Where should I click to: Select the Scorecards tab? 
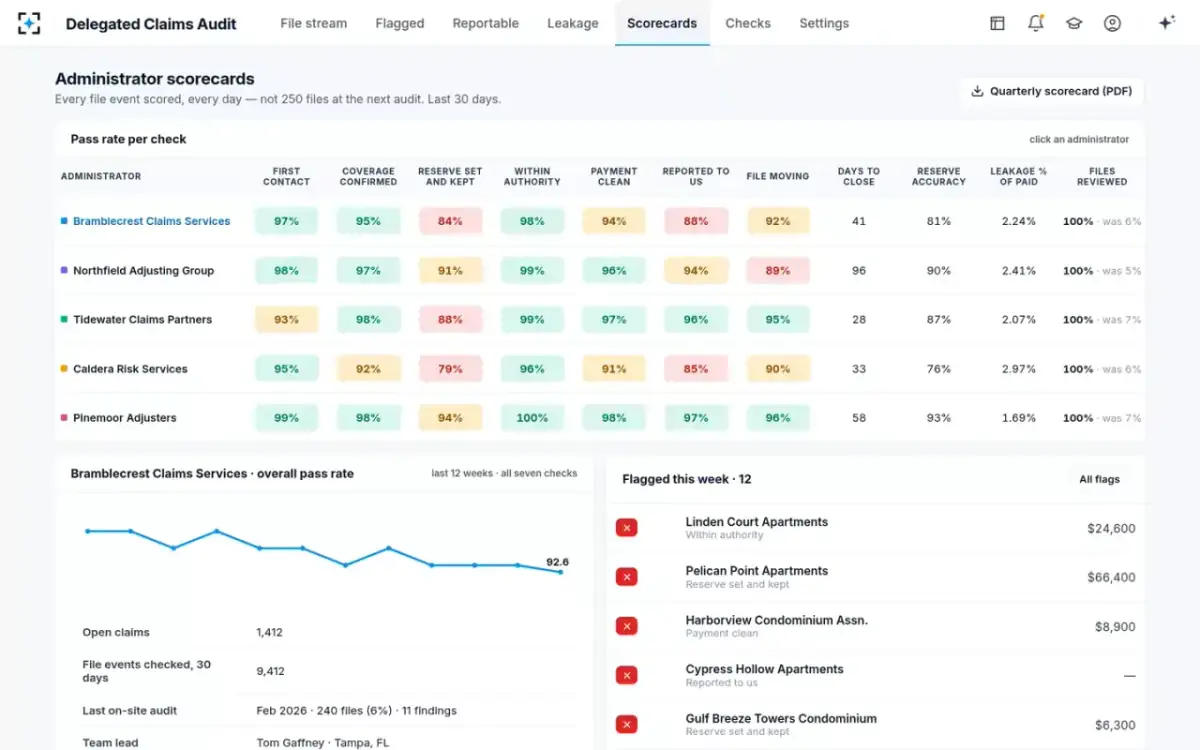click(662, 23)
